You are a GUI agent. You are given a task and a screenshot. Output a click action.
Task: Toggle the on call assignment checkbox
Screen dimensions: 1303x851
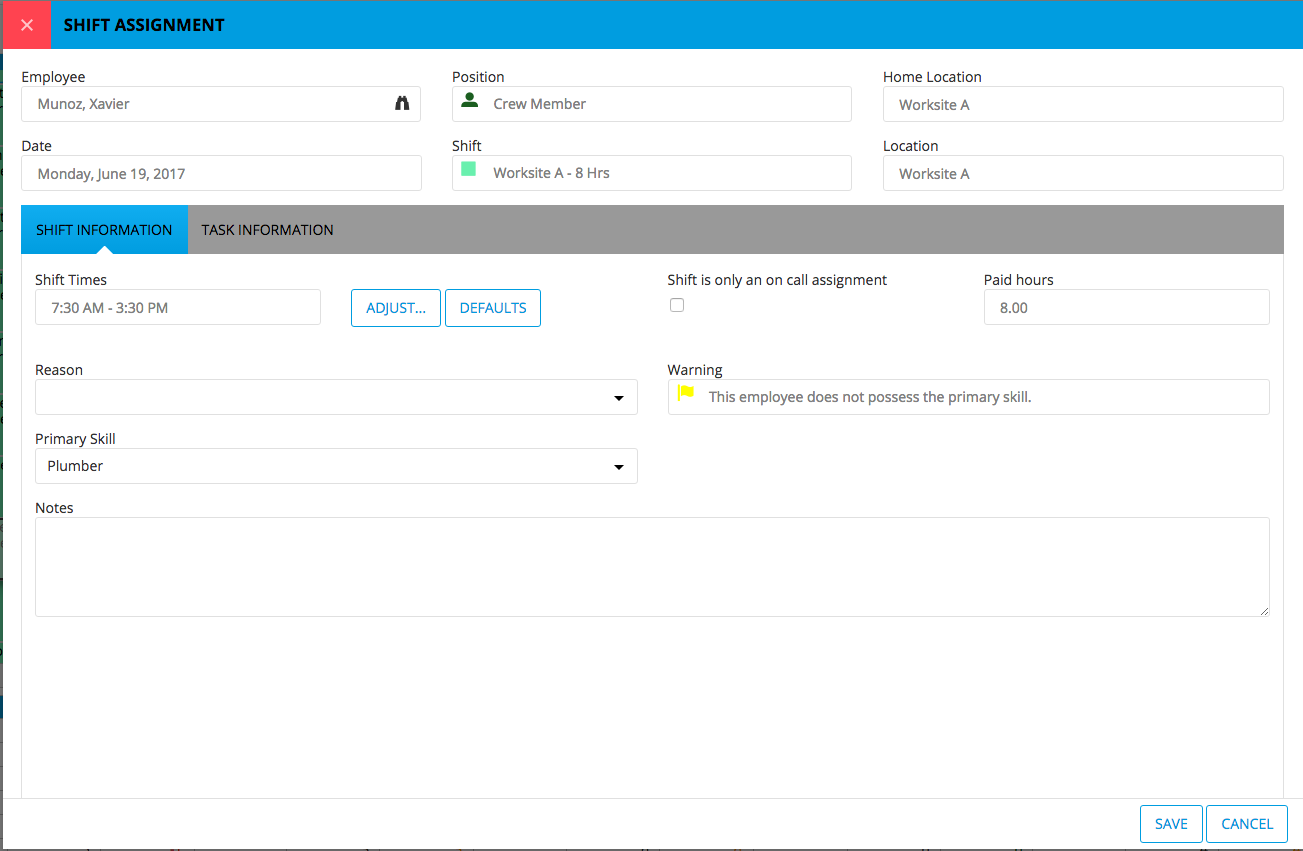[677, 305]
